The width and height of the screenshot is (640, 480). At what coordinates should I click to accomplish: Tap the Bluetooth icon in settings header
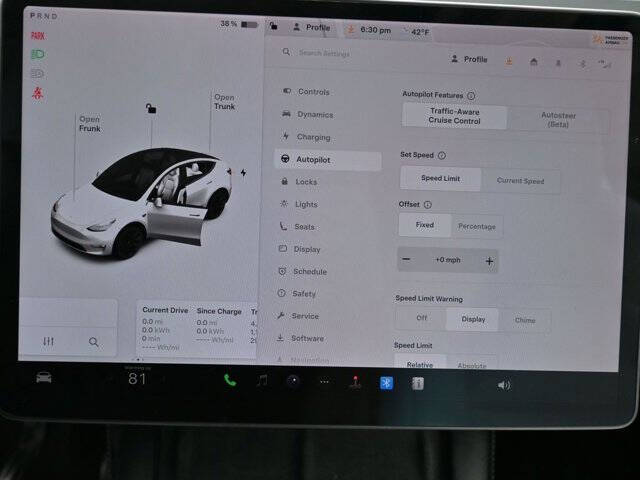[583, 64]
